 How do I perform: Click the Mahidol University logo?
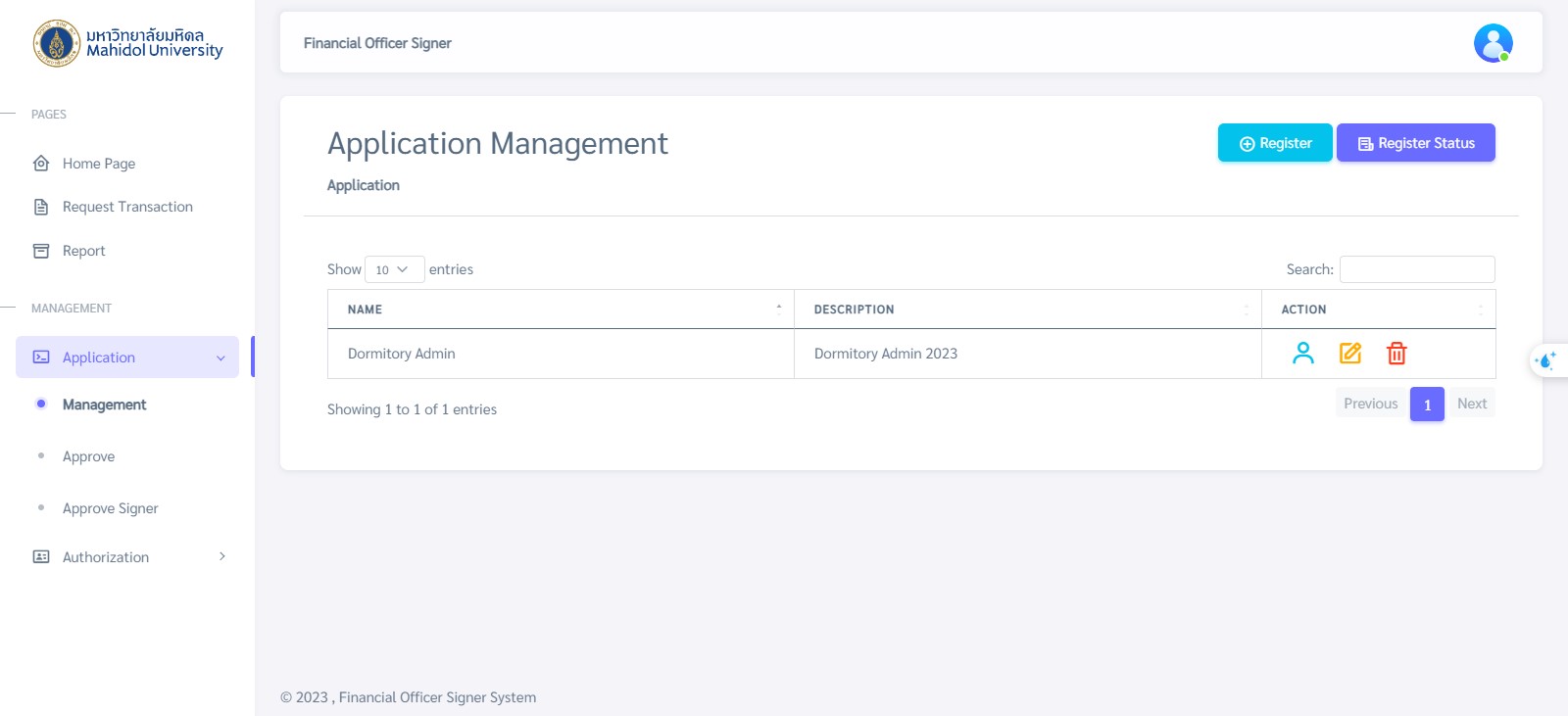point(128,43)
